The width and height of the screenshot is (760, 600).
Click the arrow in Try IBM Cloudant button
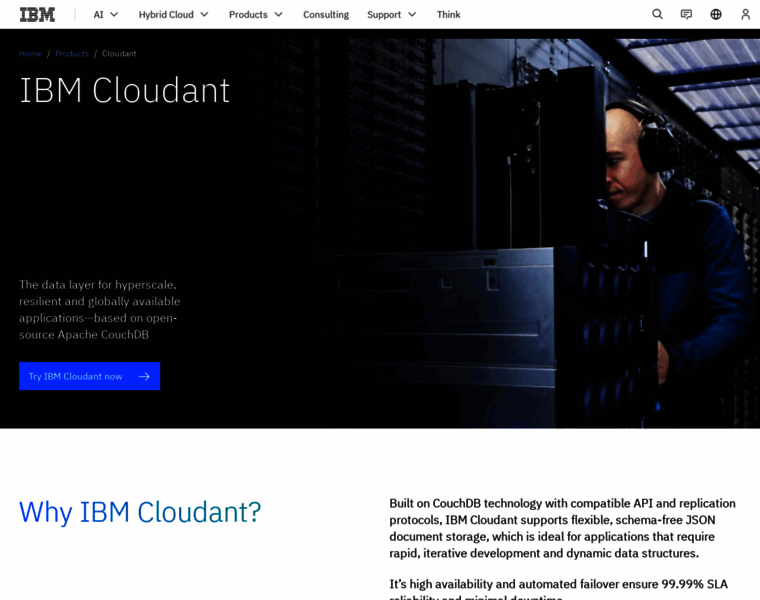[144, 377]
